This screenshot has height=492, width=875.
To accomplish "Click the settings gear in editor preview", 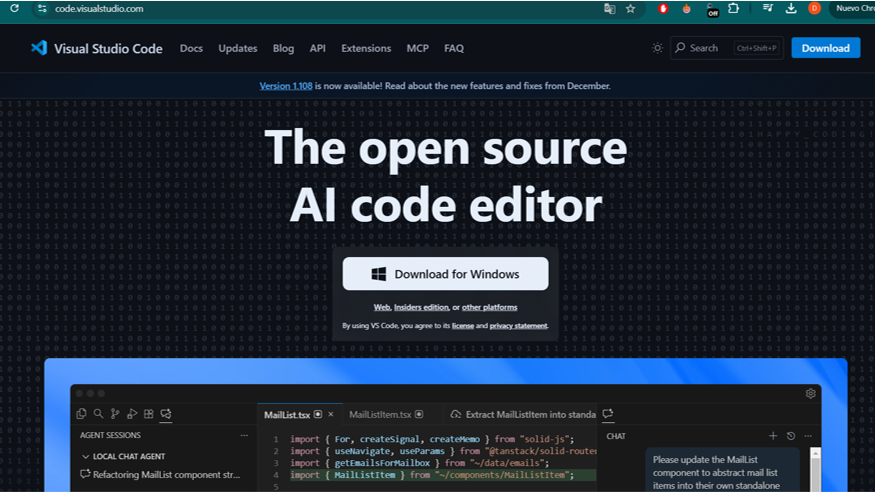I will click(x=810, y=393).
